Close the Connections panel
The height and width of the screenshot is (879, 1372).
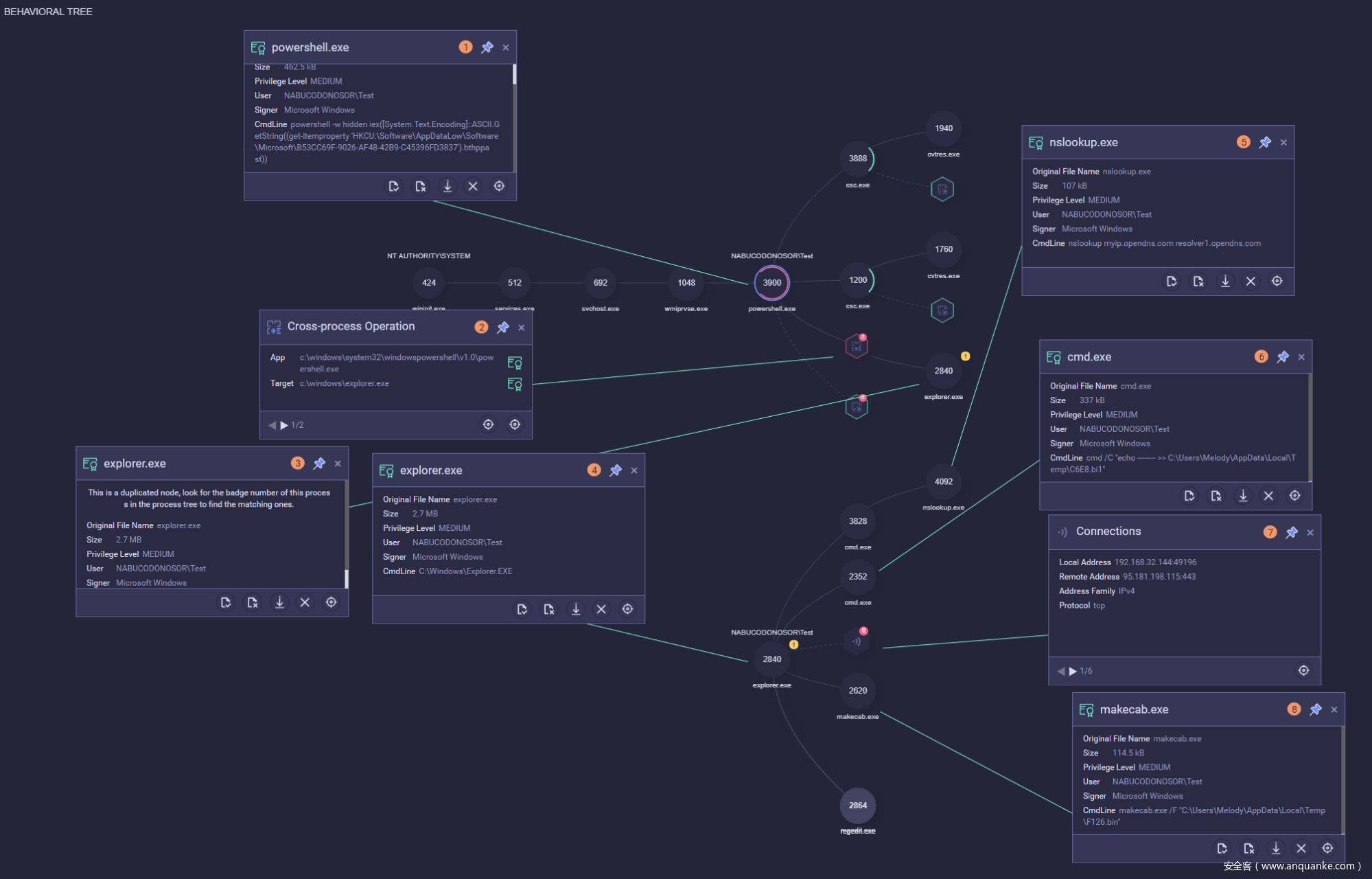tap(1310, 532)
